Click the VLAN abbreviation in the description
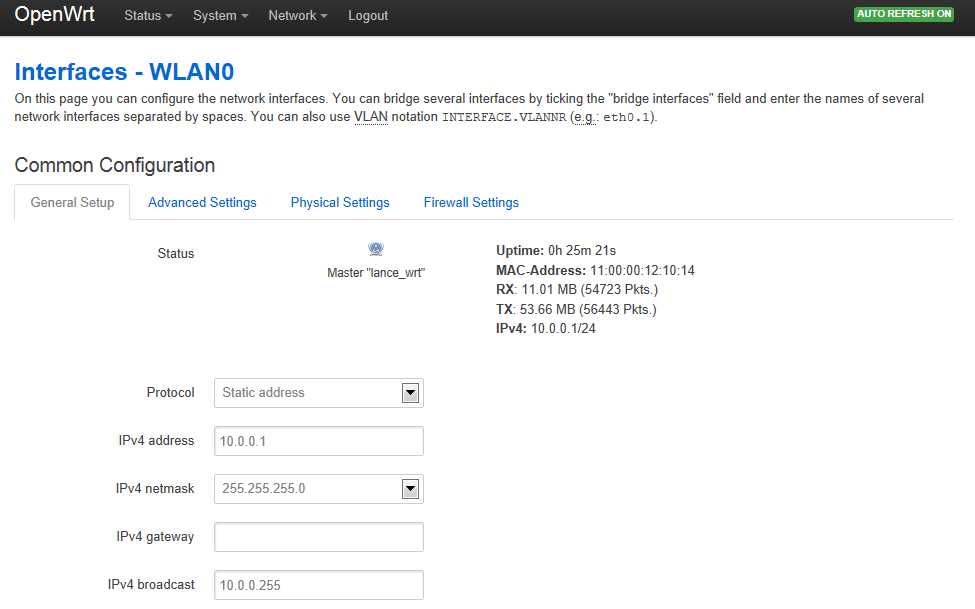Image resolution: width=975 pixels, height=609 pixels. (371, 117)
